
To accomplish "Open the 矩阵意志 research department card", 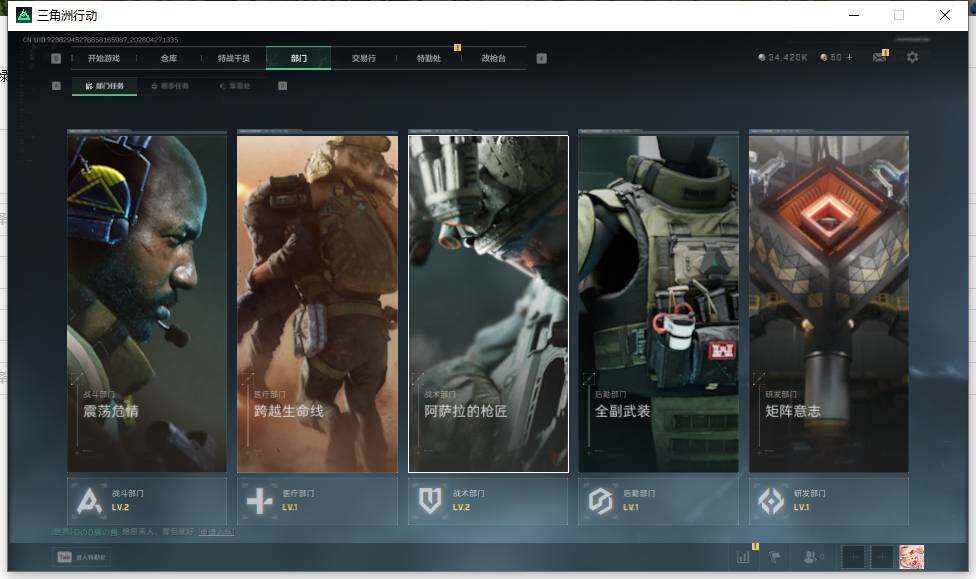I will pyautogui.click(x=829, y=304).
